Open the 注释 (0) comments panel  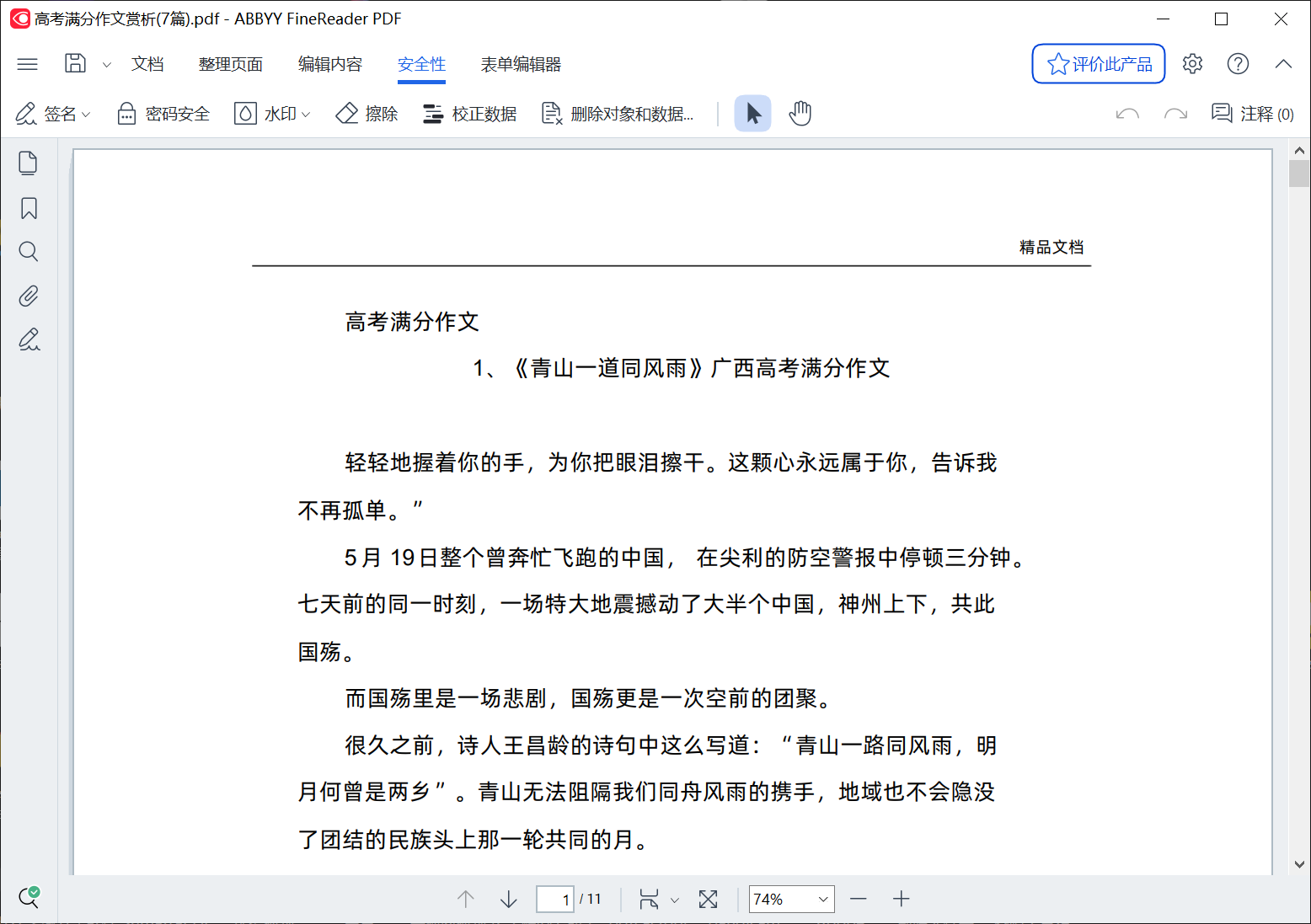click(x=1252, y=114)
